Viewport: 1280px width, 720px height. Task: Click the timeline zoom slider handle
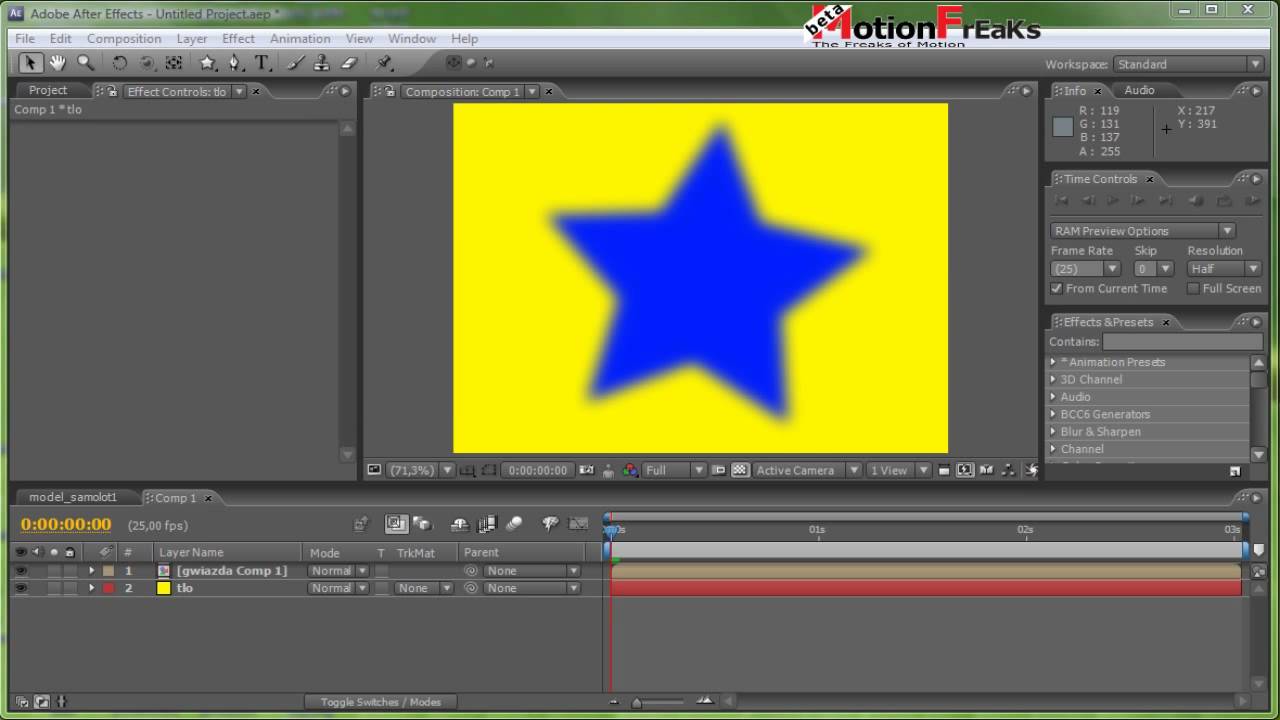click(636, 702)
